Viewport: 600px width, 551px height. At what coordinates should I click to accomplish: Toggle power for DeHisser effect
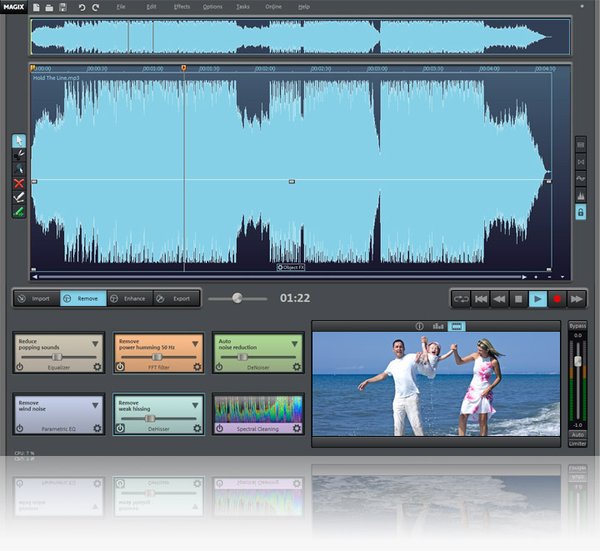pyautogui.click(x=120, y=428)
